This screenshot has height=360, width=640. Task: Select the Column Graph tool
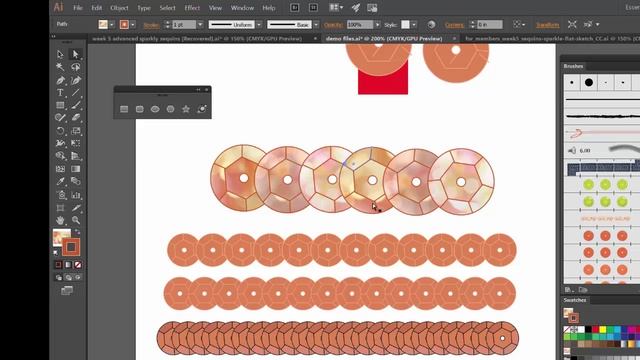[x=75, y=195]
